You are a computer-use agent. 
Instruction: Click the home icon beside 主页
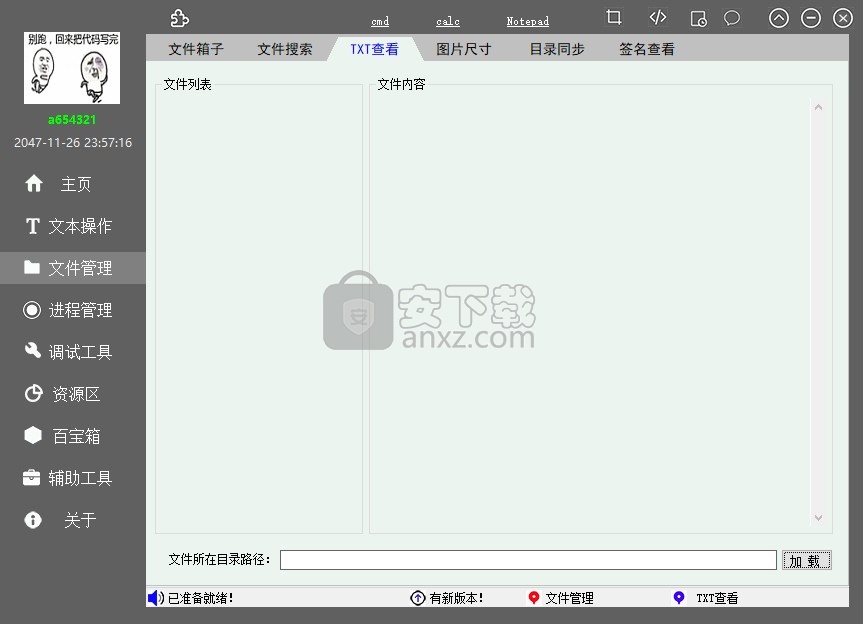pyautogui.click(x=34, y=183)
